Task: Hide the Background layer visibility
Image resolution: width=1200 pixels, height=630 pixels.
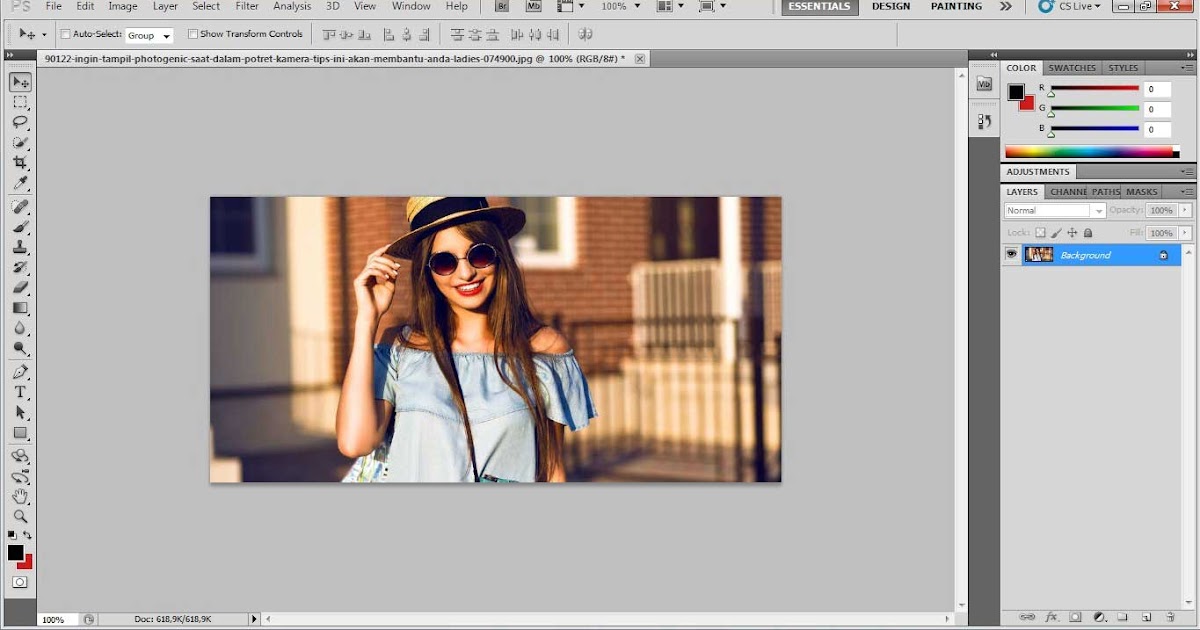Action: pyautogui.click(x=1012, y=254)
